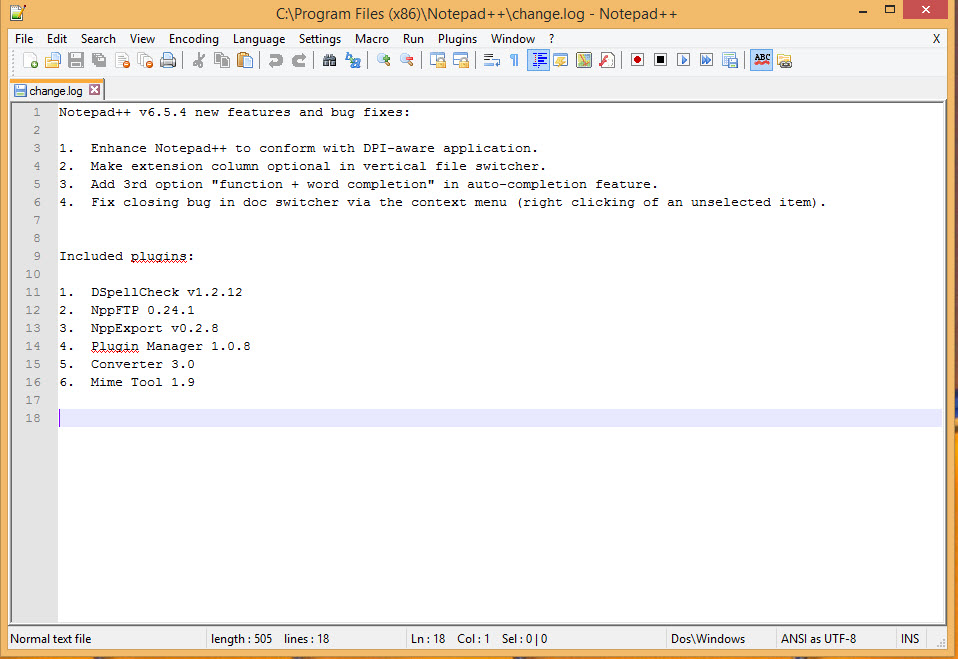Click the text 'Included plugins:'

(x=126, y=256)
